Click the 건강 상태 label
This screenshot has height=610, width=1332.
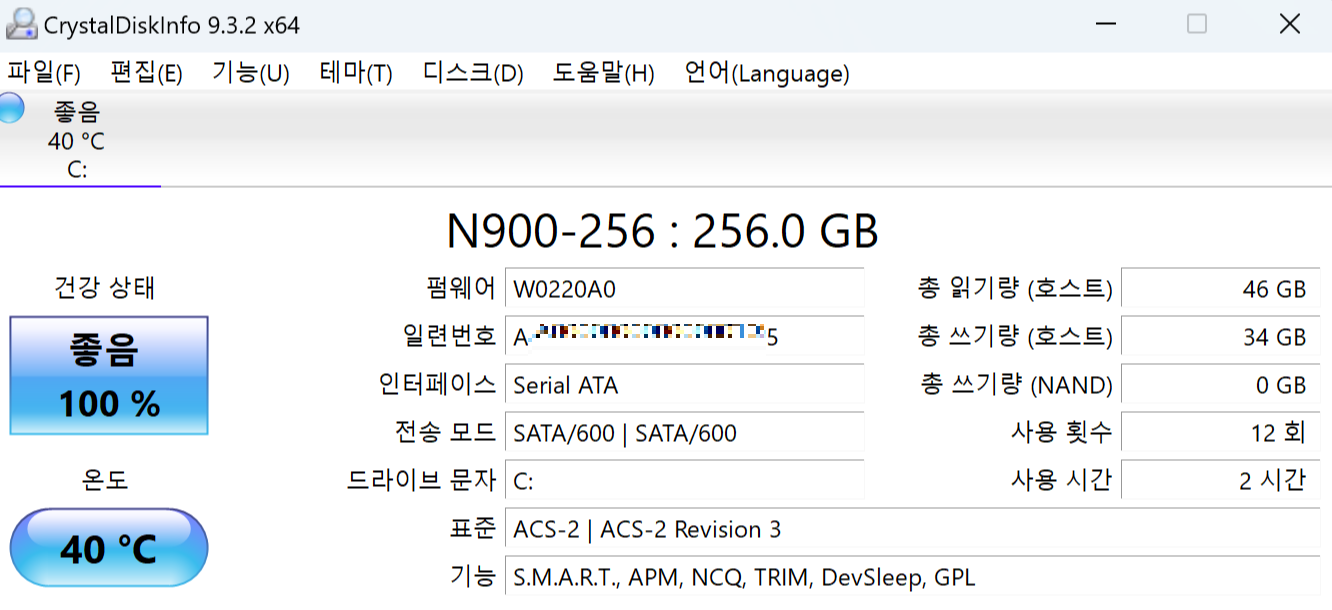105,289
